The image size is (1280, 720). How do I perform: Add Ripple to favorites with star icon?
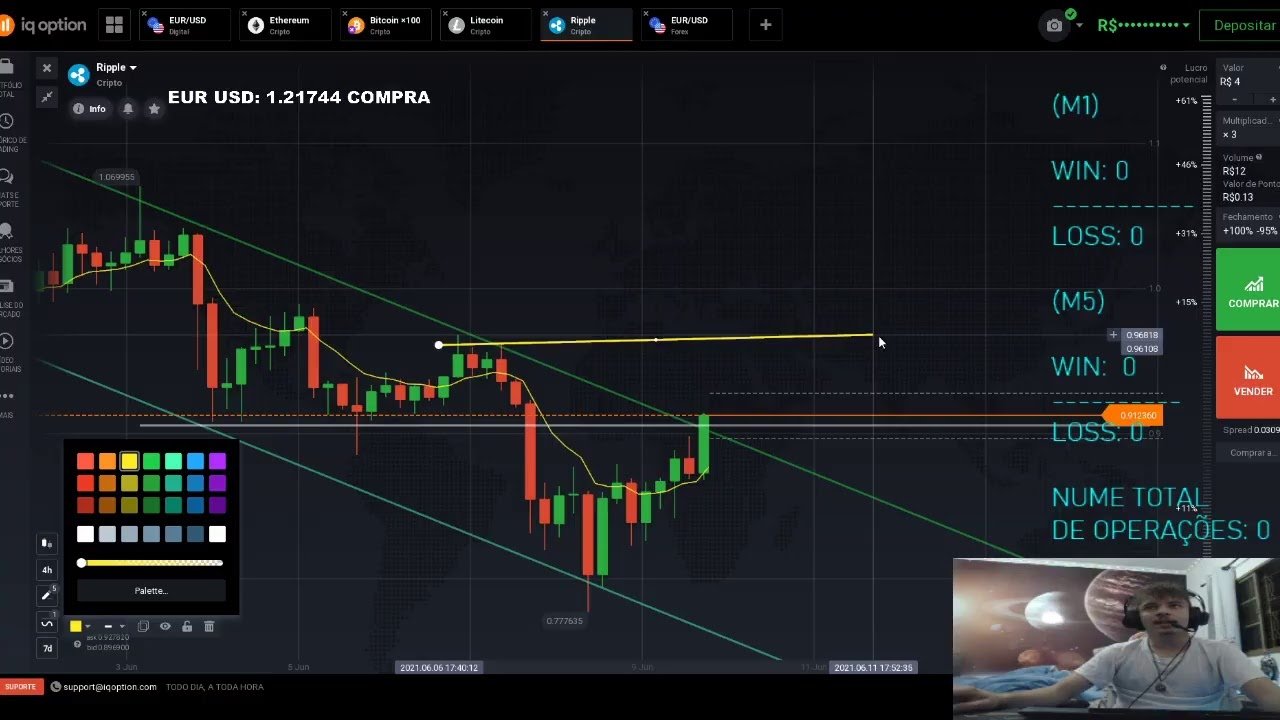154,108
